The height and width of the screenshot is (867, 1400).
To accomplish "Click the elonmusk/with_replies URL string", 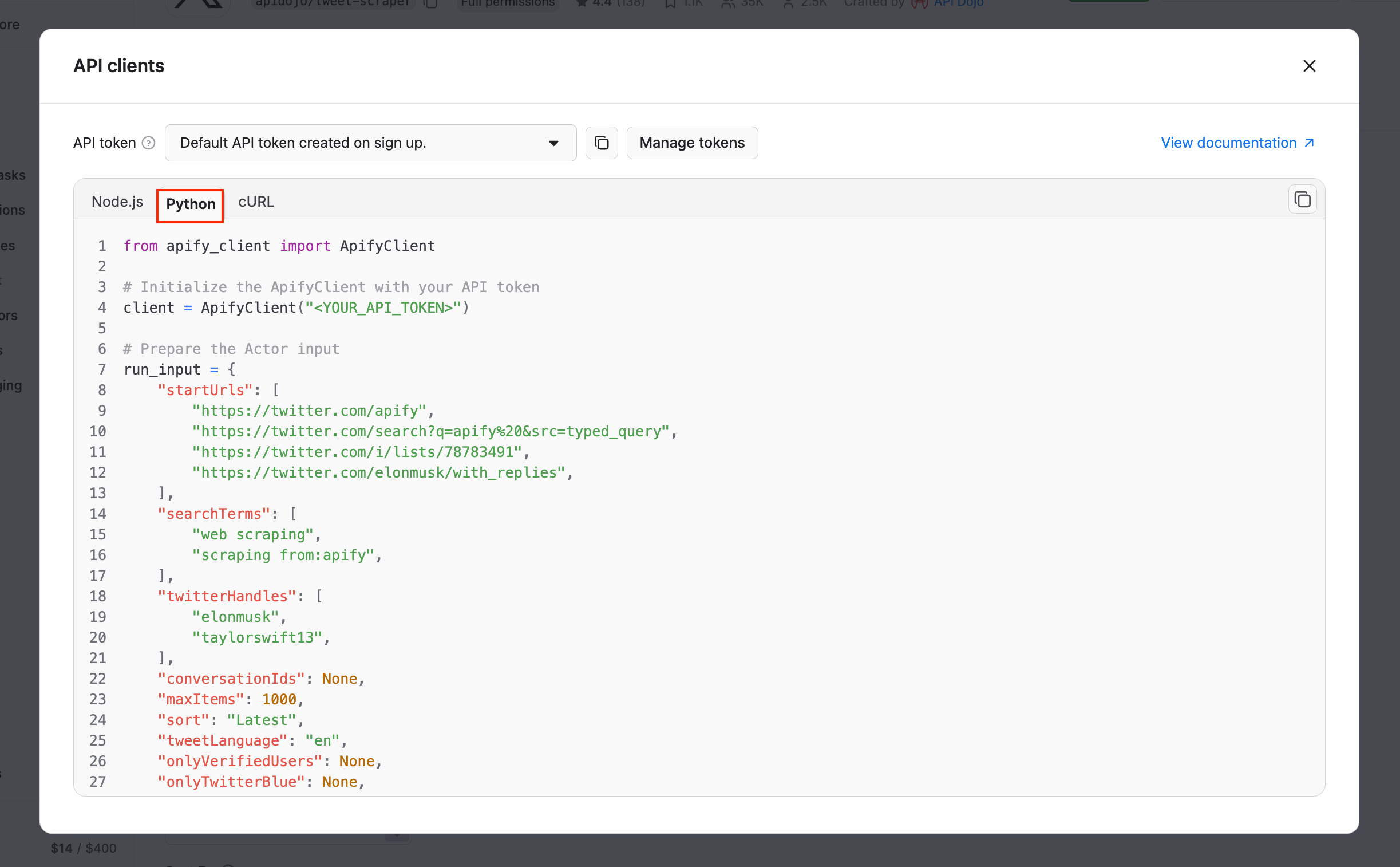I will tap(379, 473).
